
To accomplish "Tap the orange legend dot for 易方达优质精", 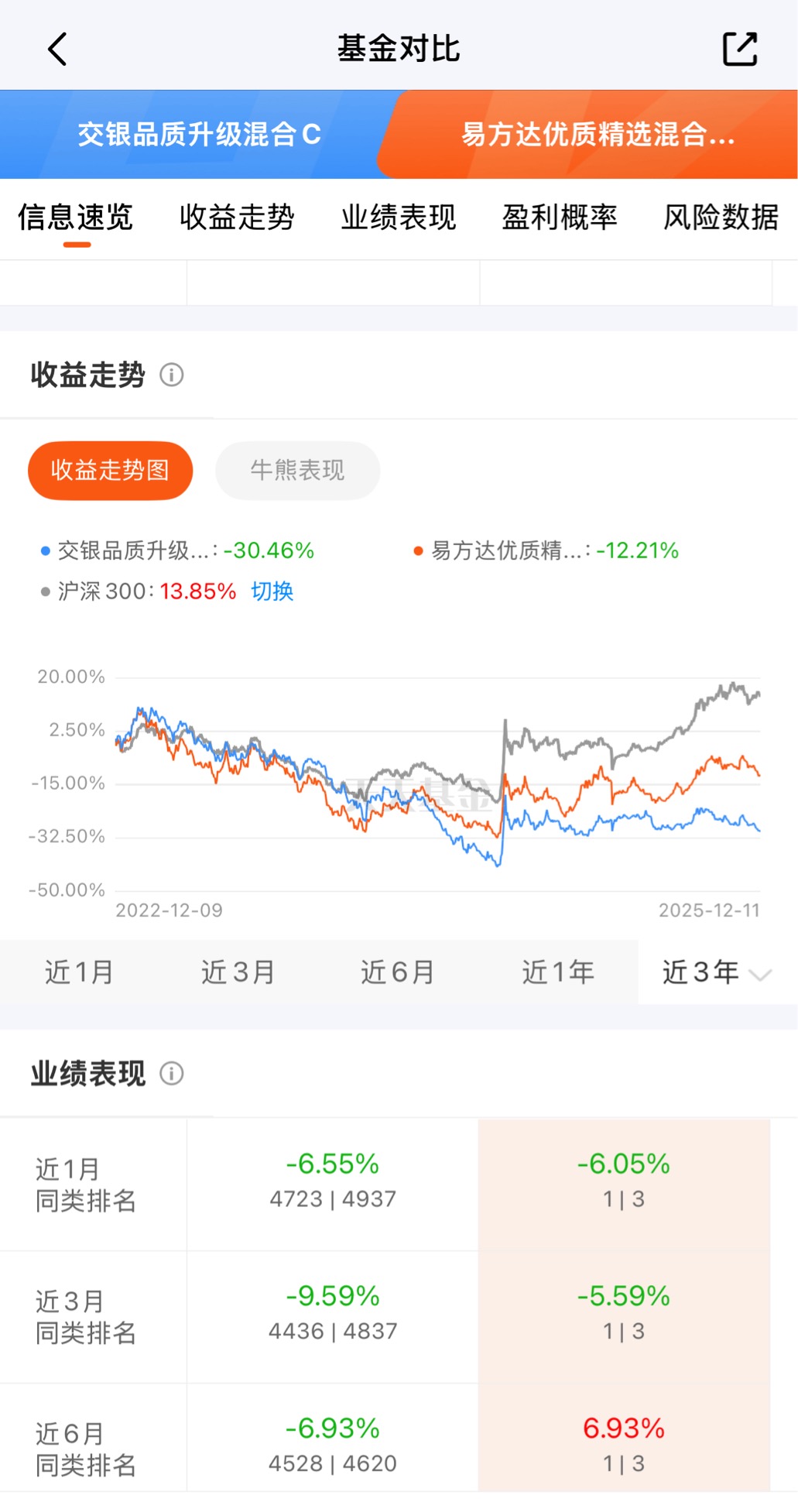I will [x=418, y=551].
